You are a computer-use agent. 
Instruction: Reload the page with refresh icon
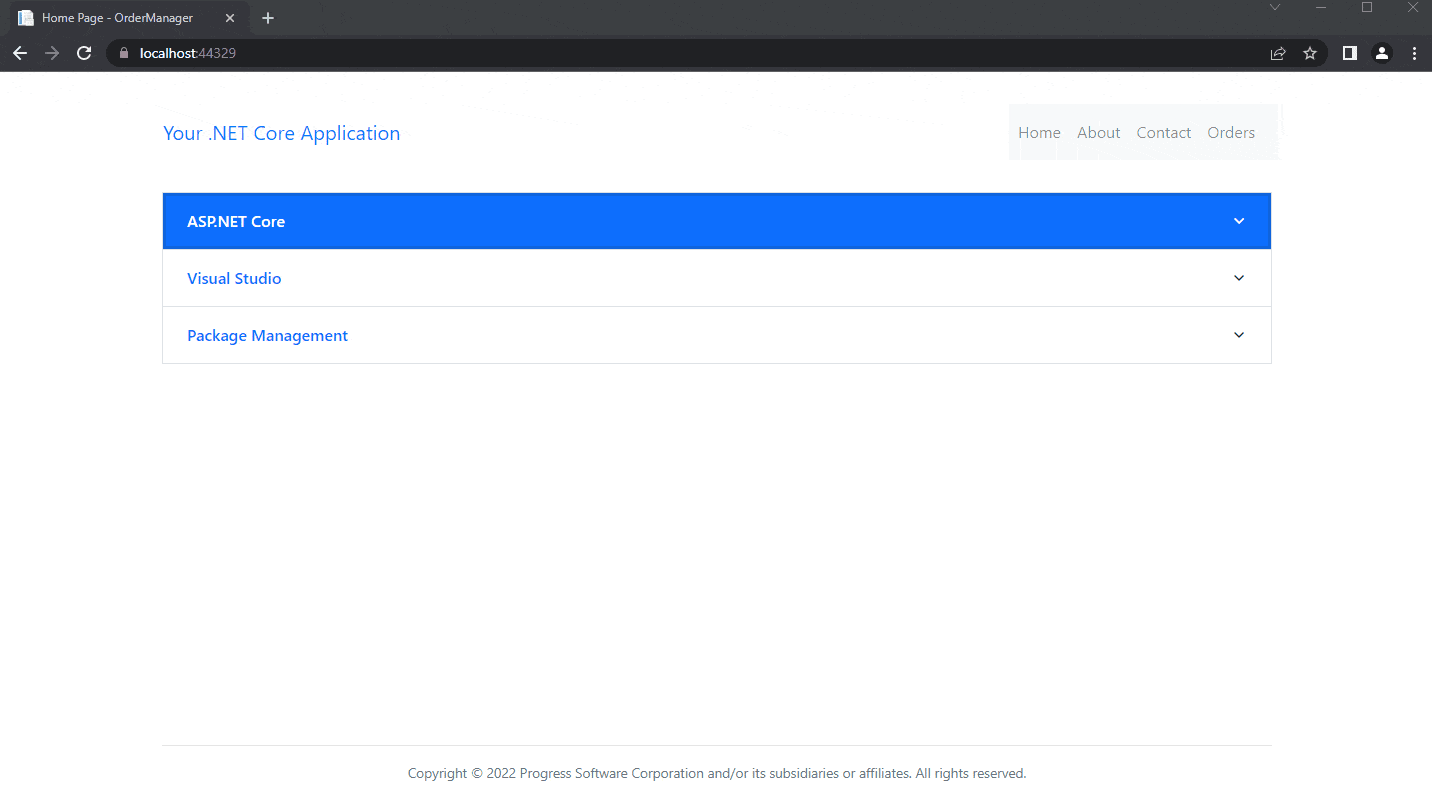point(84,53)
